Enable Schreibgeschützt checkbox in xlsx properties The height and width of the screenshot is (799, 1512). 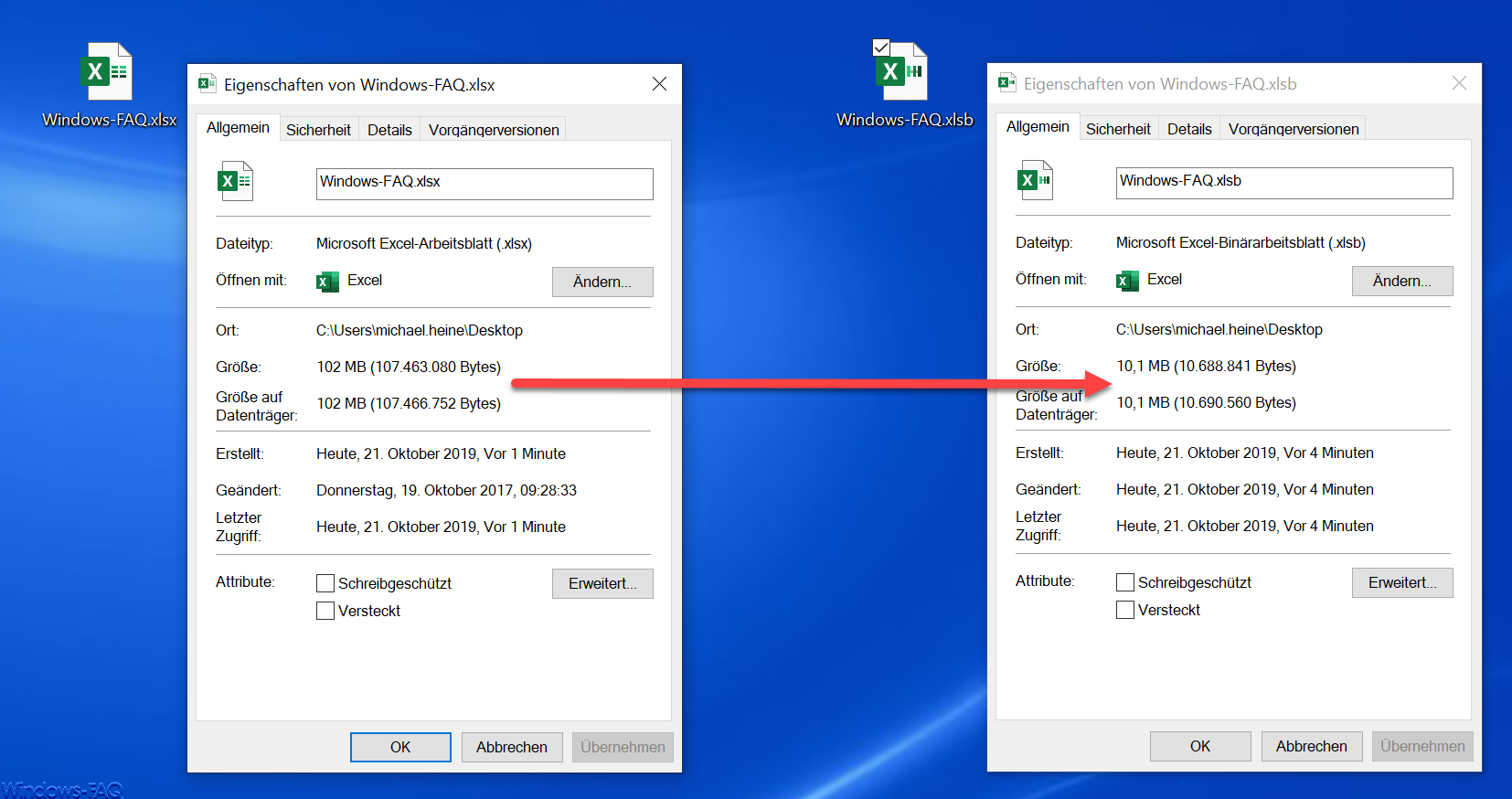click(x=325, y=583)
